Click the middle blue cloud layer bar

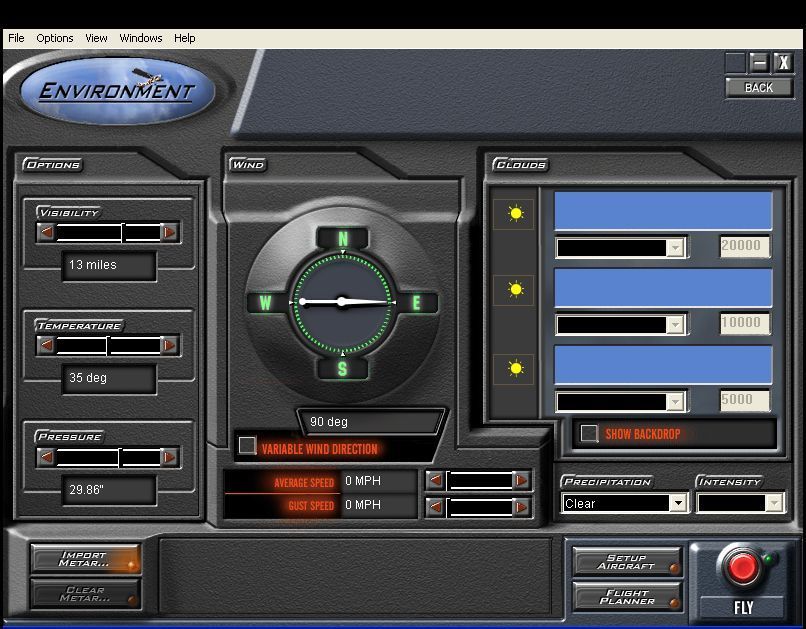663,288
